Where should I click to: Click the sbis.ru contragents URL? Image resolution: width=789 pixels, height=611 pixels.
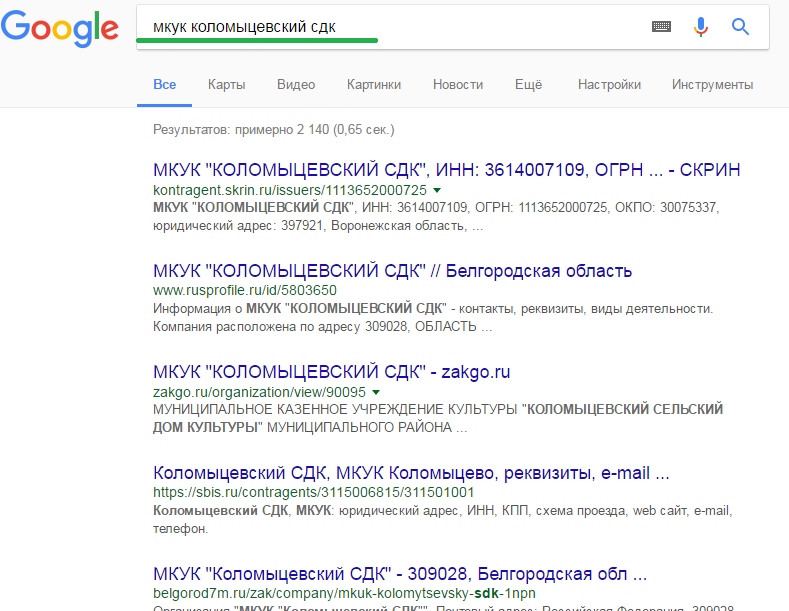pyautogui.click(x=313, y=492)
